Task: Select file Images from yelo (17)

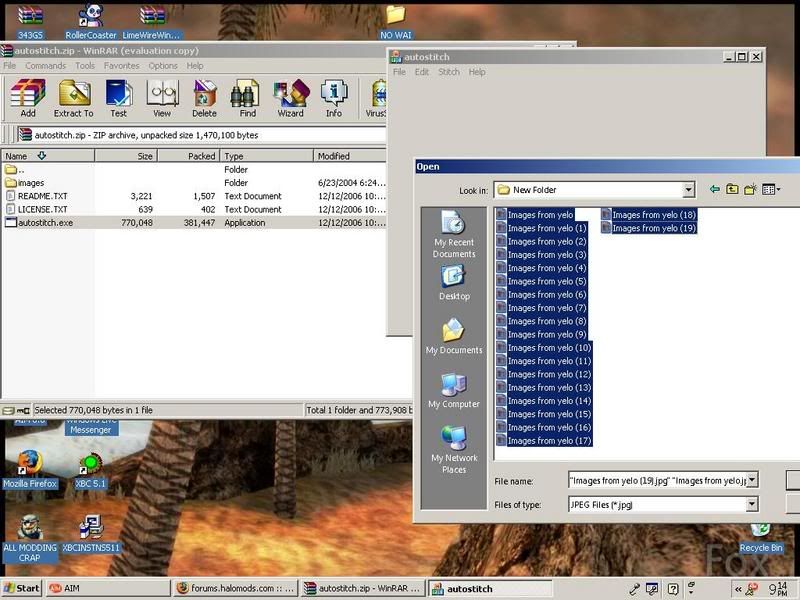Action: point(544,440)
